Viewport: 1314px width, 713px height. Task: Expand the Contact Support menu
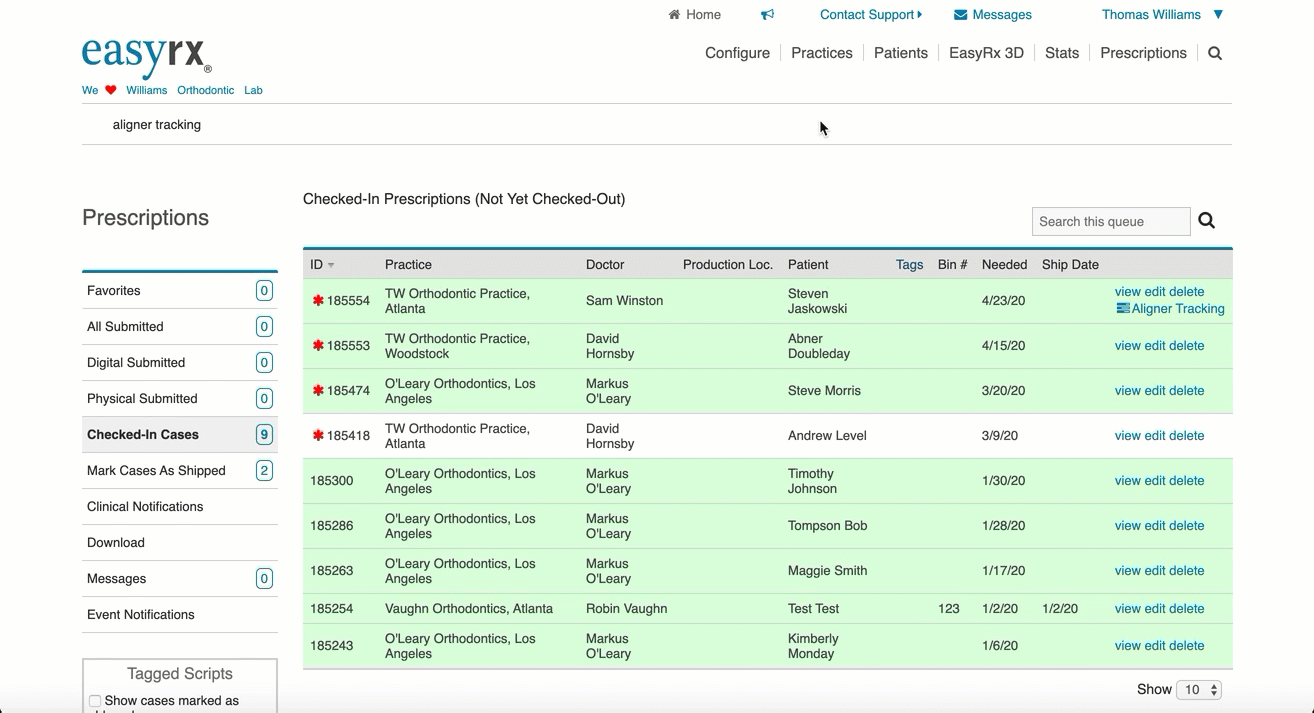tap(870, 15)
